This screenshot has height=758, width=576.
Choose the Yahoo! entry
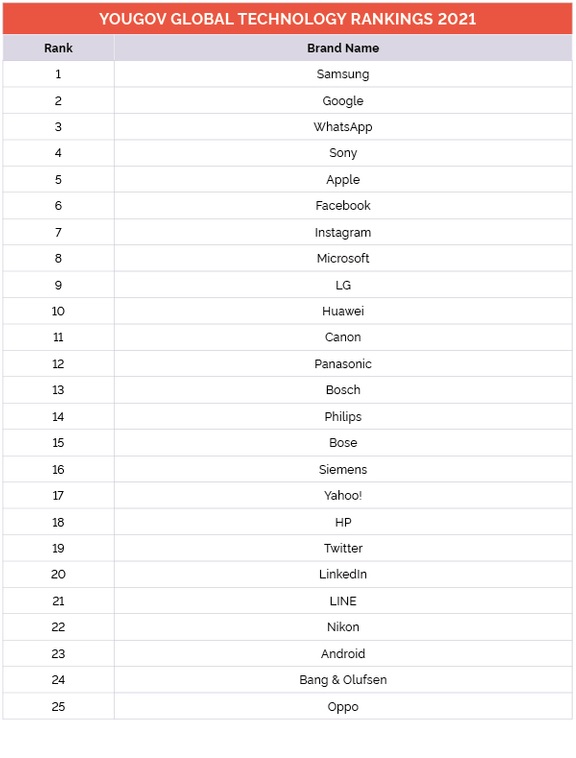pos(343,496)
